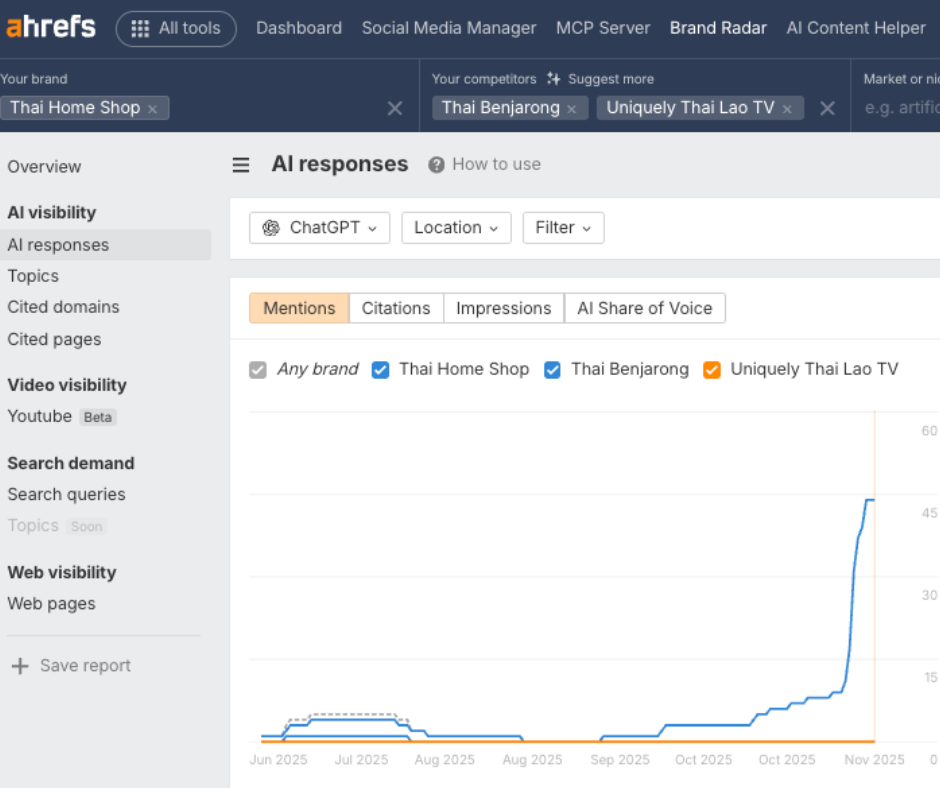Screen dimensions: 940x788
Task: Click Suggest more competitors link
Action: pos(599,79)
